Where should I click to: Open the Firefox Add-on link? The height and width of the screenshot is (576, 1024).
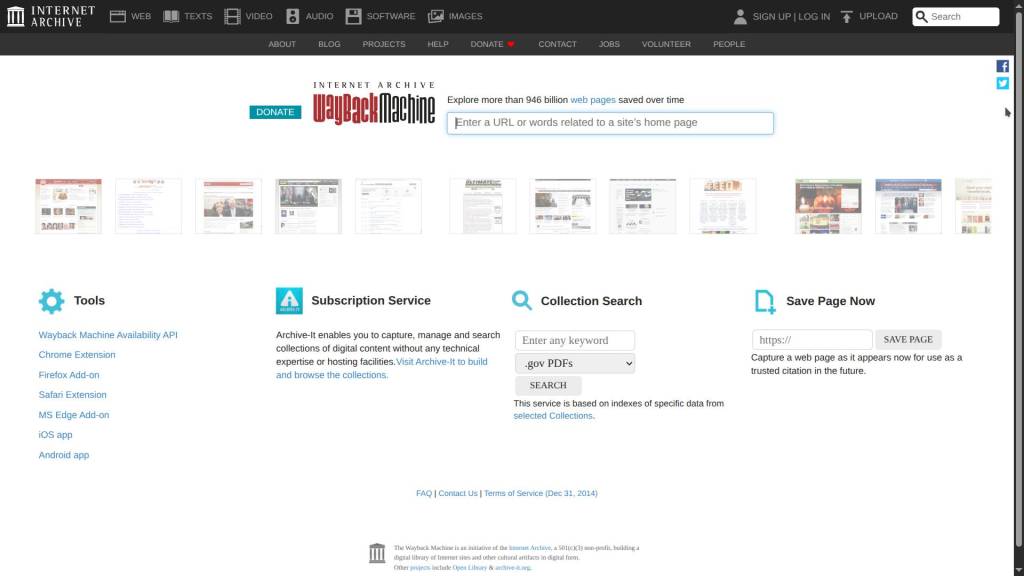(x=69, y=375)
